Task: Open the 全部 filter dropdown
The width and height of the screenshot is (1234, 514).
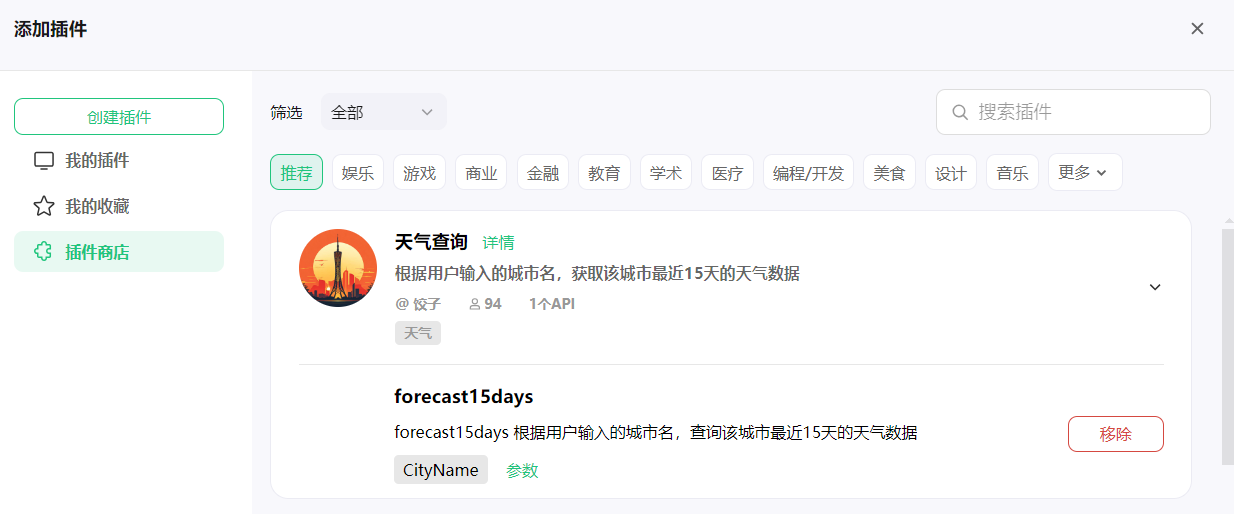Action: pos(384,112)
